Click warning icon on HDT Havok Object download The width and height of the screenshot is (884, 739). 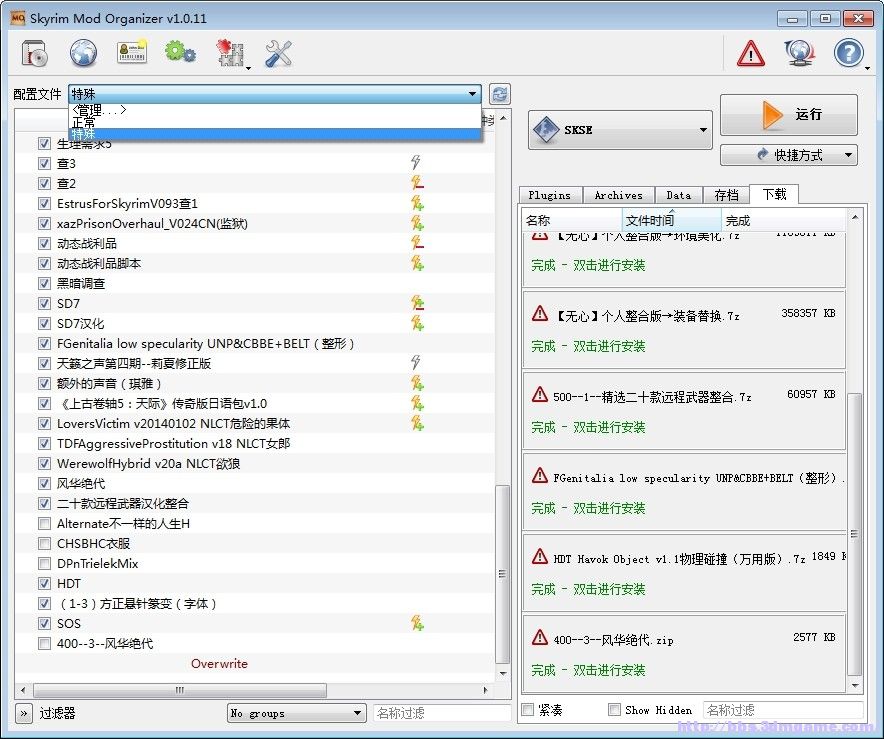pyautogui.click(x=540, y=556)
